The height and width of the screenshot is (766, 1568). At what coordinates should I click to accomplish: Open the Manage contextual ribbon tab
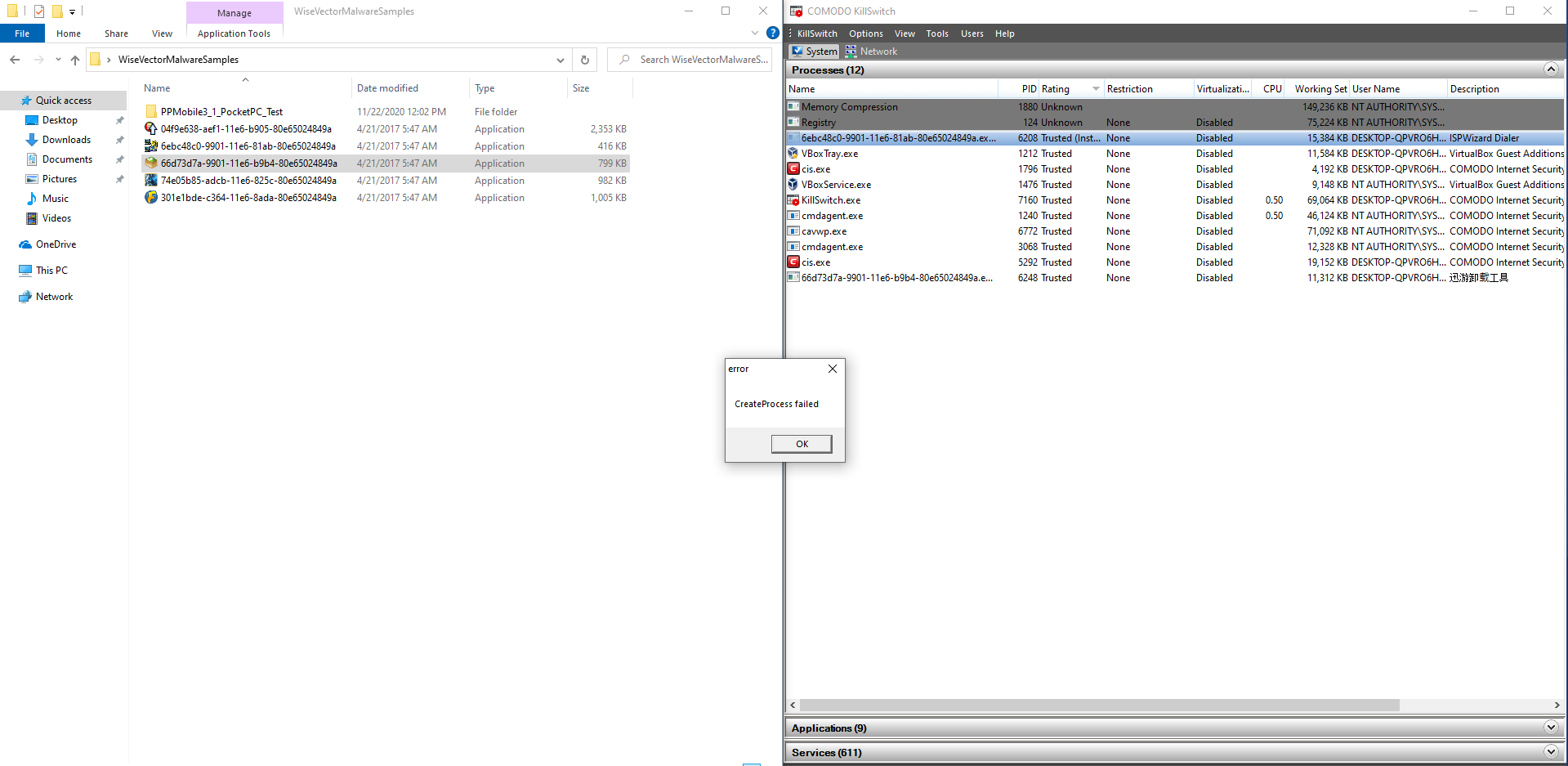[235, 12]
